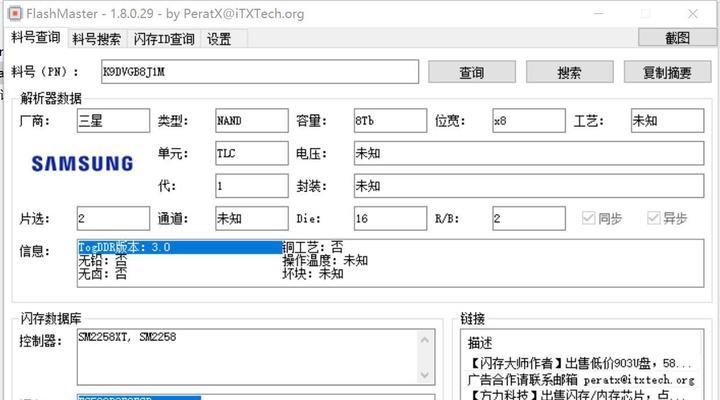Click the 类型 field showing NAND
Image resolution: width=720 pixels, height=400 pixels.
[252, 121]
